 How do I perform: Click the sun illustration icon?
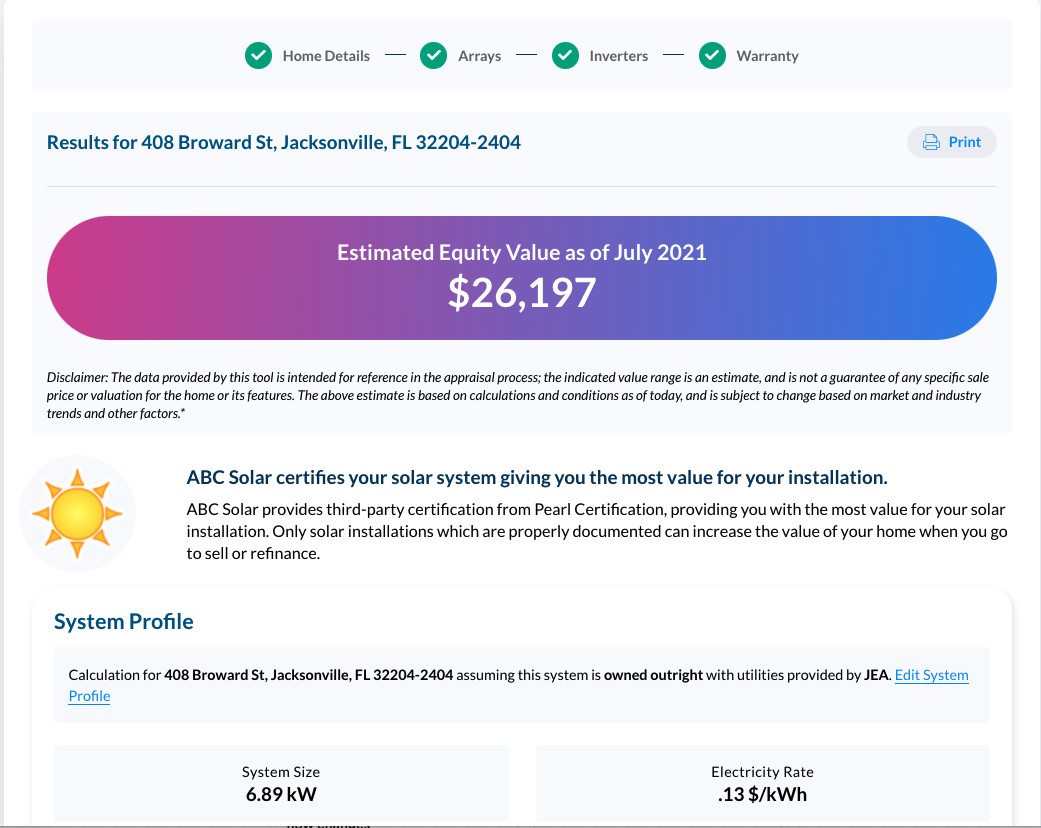[x=77, y=513]
